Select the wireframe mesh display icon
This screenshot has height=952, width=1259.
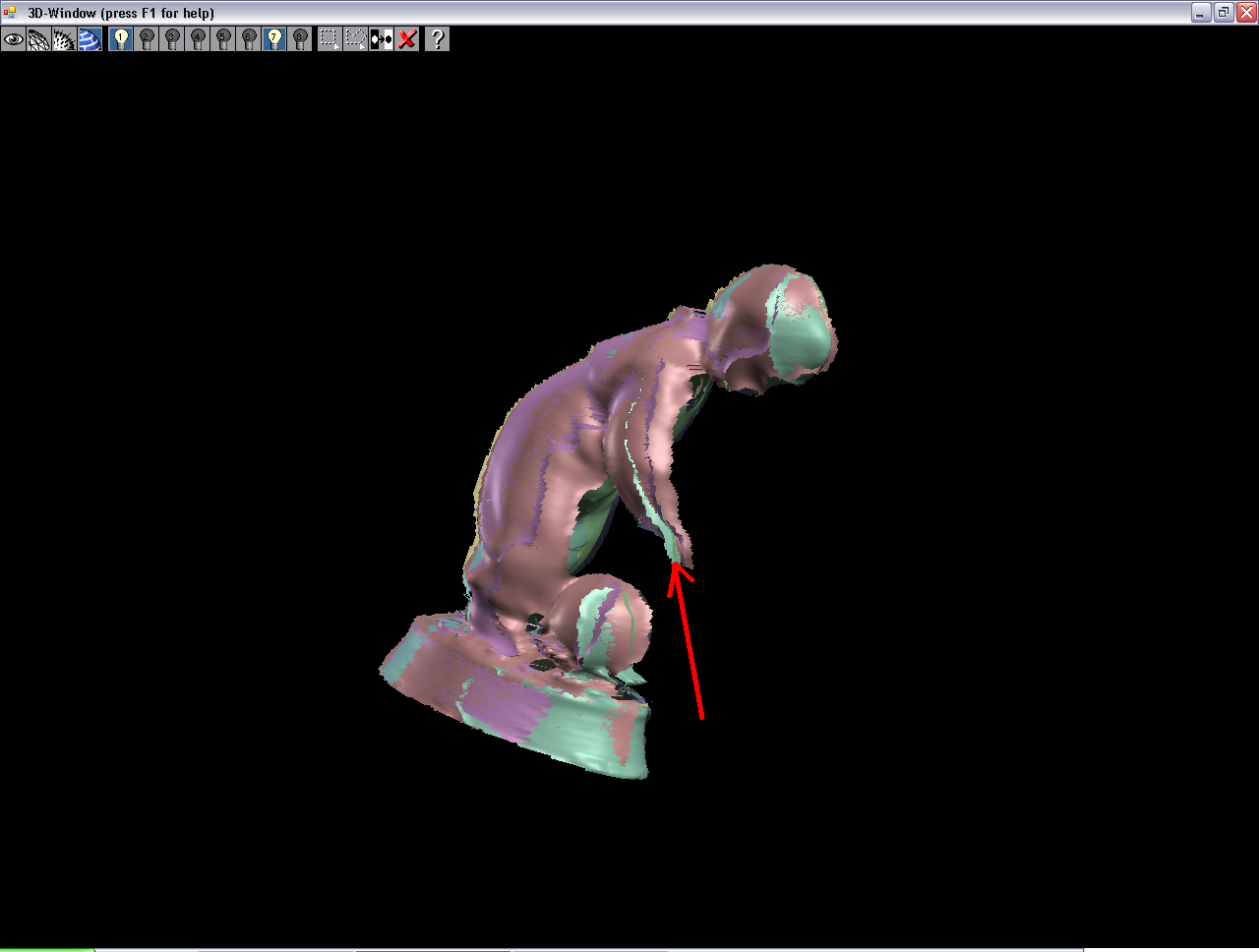pos(38,39)
